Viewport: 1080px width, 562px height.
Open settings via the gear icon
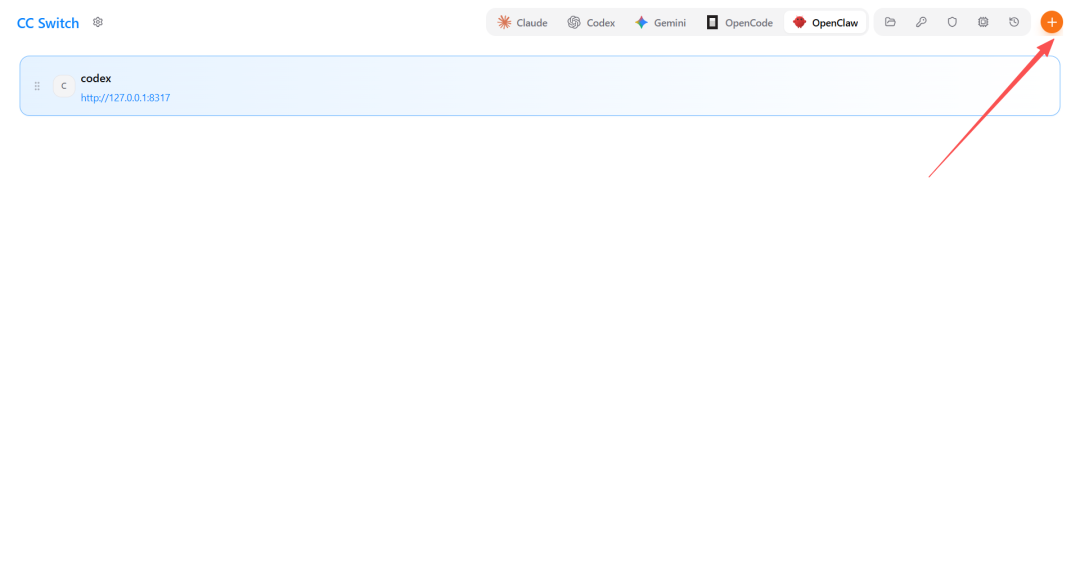coord(98,22)
